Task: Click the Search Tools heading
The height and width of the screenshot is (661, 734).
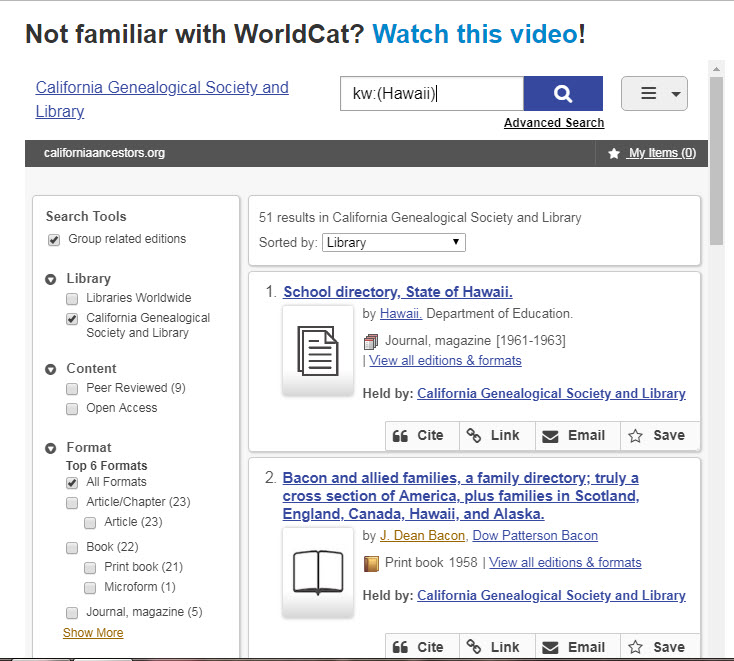Action: point(86,216)
